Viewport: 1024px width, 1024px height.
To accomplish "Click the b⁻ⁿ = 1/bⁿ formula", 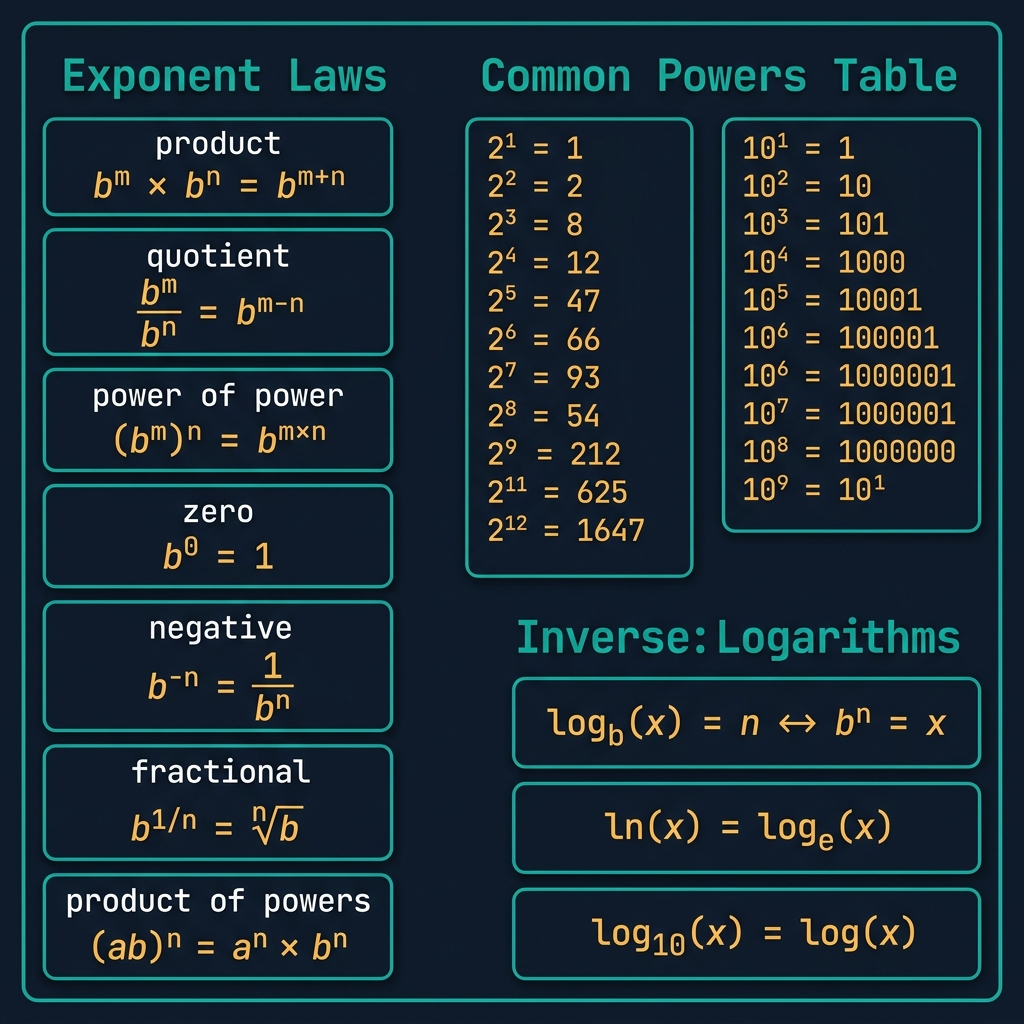I will [221, 687].
